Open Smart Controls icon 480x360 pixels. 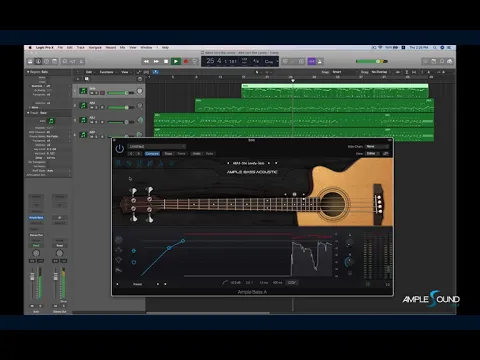coord(65,61)
